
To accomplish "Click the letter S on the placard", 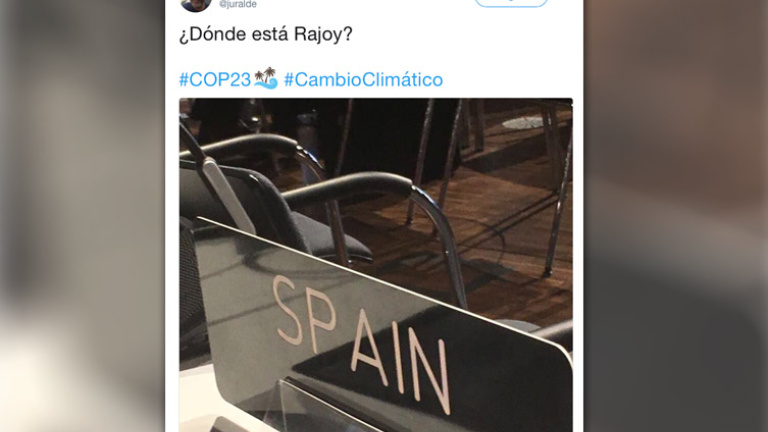I will tap(288, 310).
